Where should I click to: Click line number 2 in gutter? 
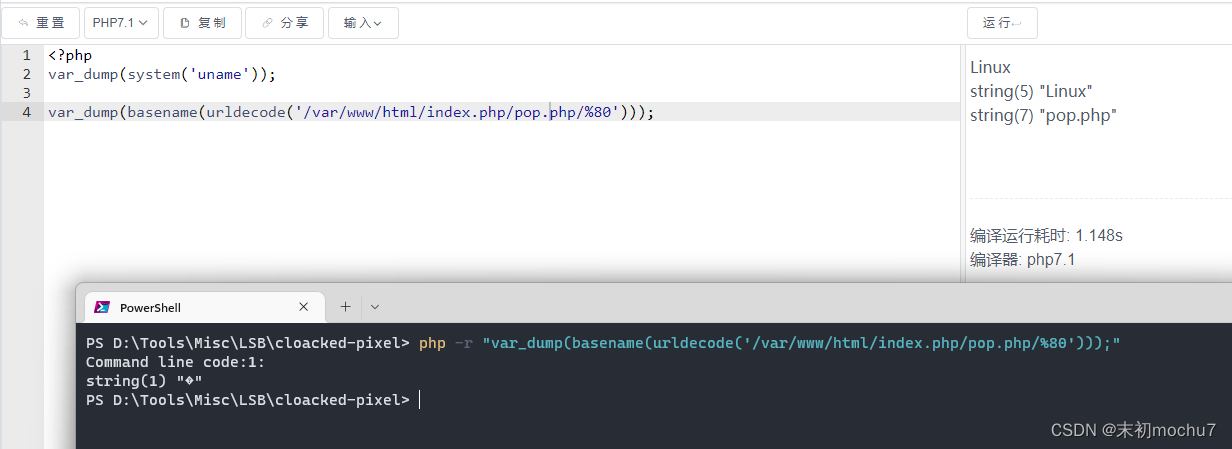click(x=27, y=74)
